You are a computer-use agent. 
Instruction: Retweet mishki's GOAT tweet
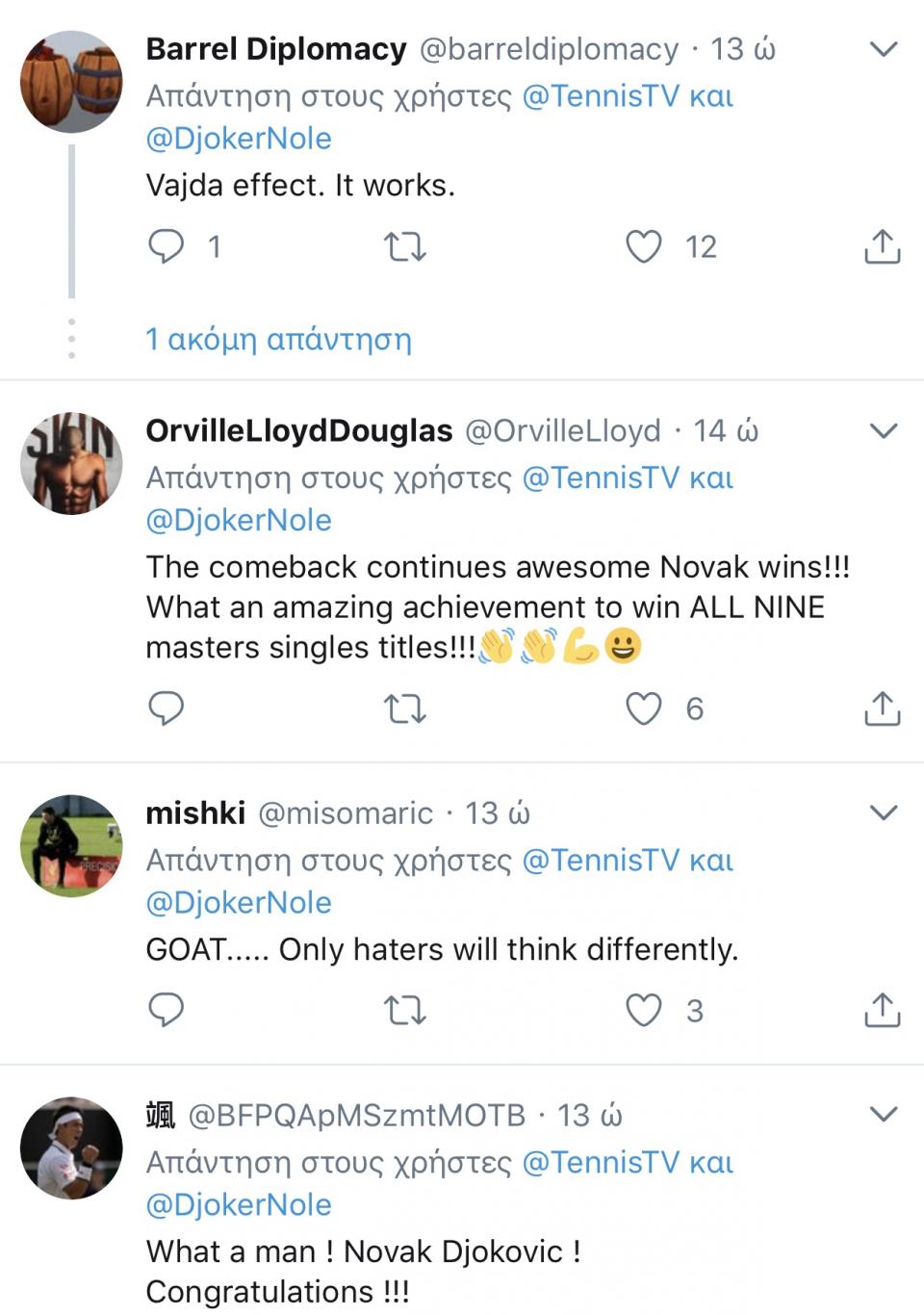pos(404,1011)
